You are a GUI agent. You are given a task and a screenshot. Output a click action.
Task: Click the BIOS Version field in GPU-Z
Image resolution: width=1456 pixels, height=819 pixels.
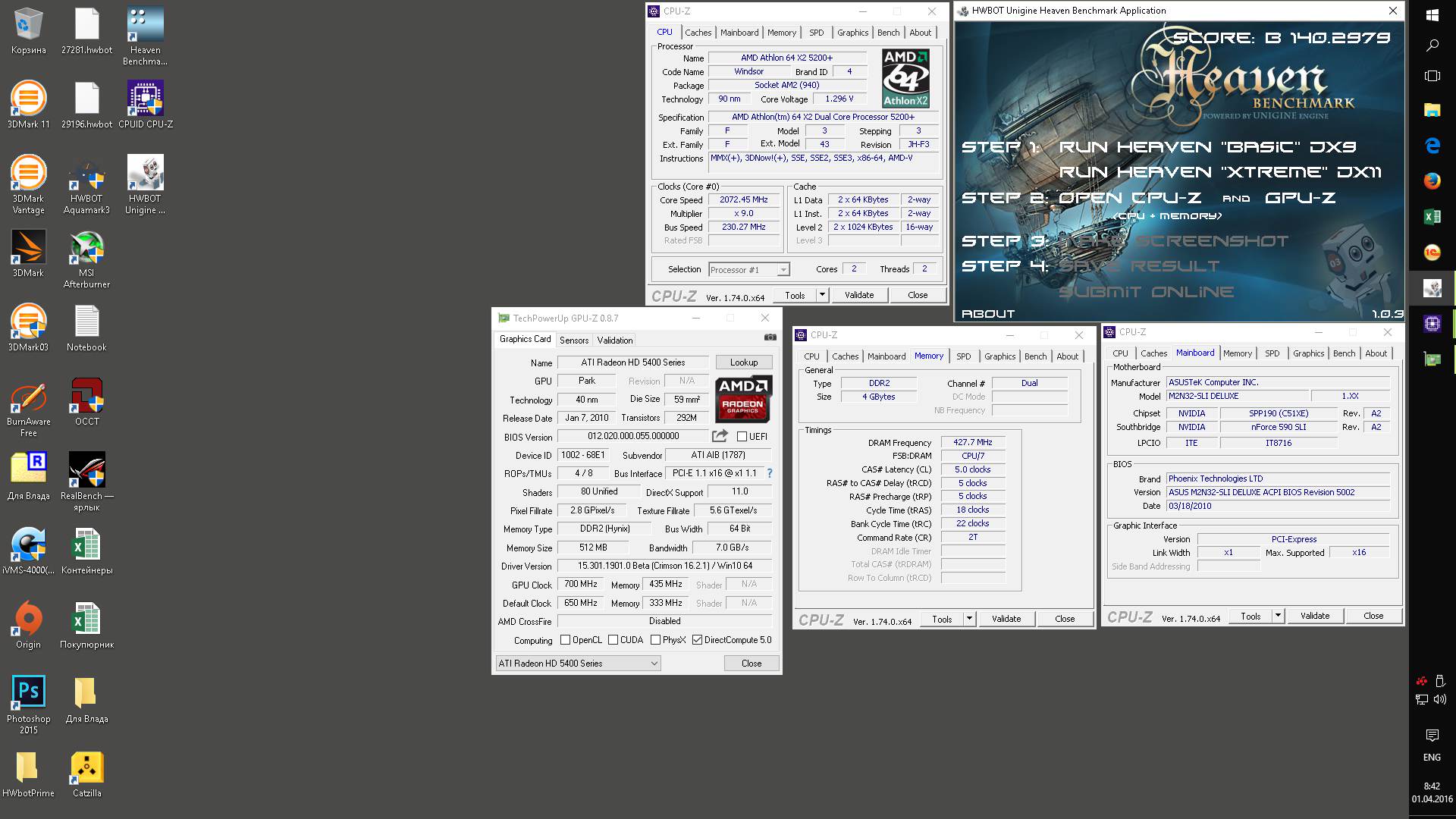633,436
